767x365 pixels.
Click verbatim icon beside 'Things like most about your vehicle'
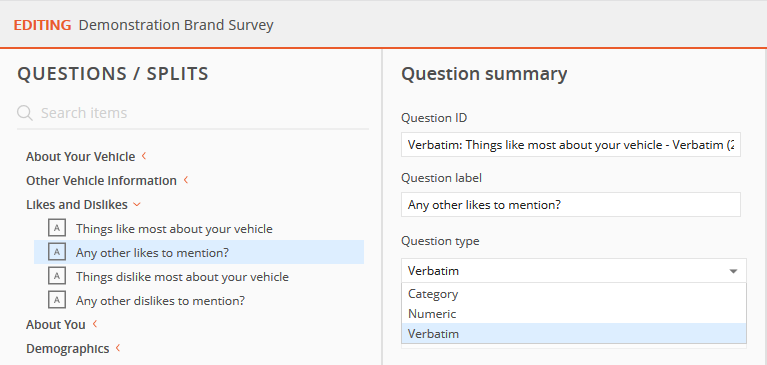pos(57,228)
